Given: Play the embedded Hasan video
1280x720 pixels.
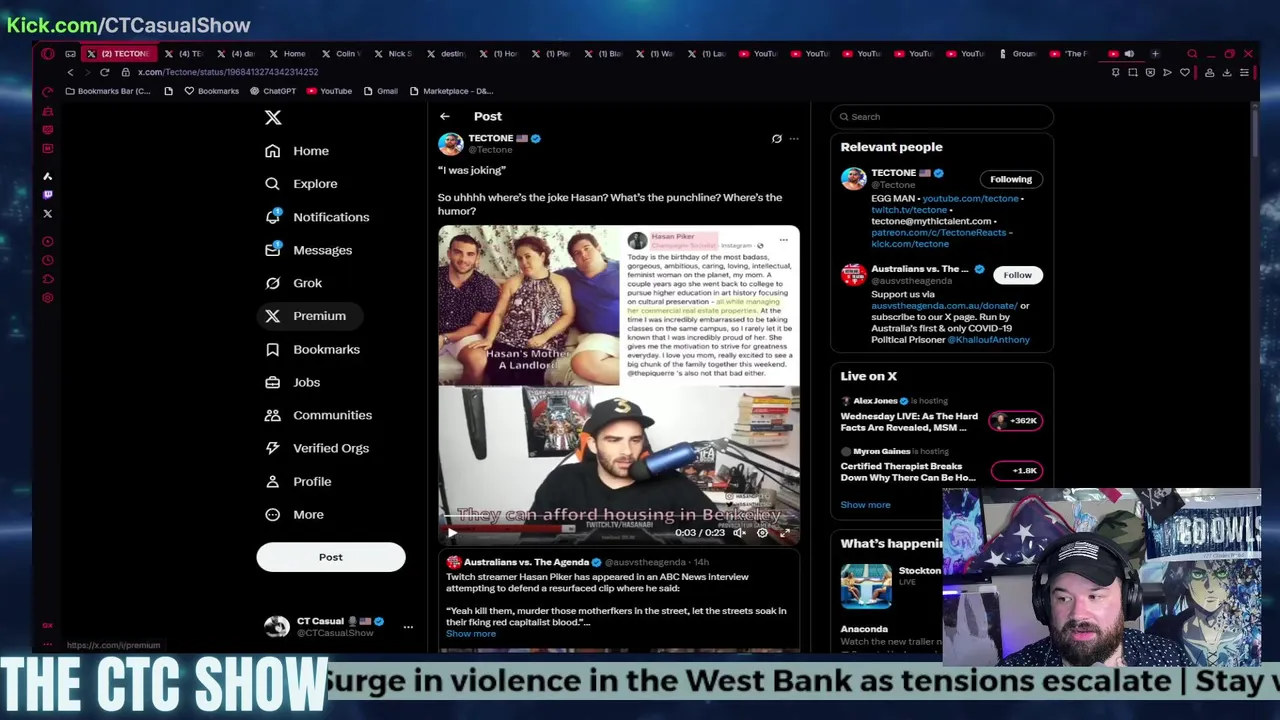Looking at the screenshot, I should coord(451,533).
